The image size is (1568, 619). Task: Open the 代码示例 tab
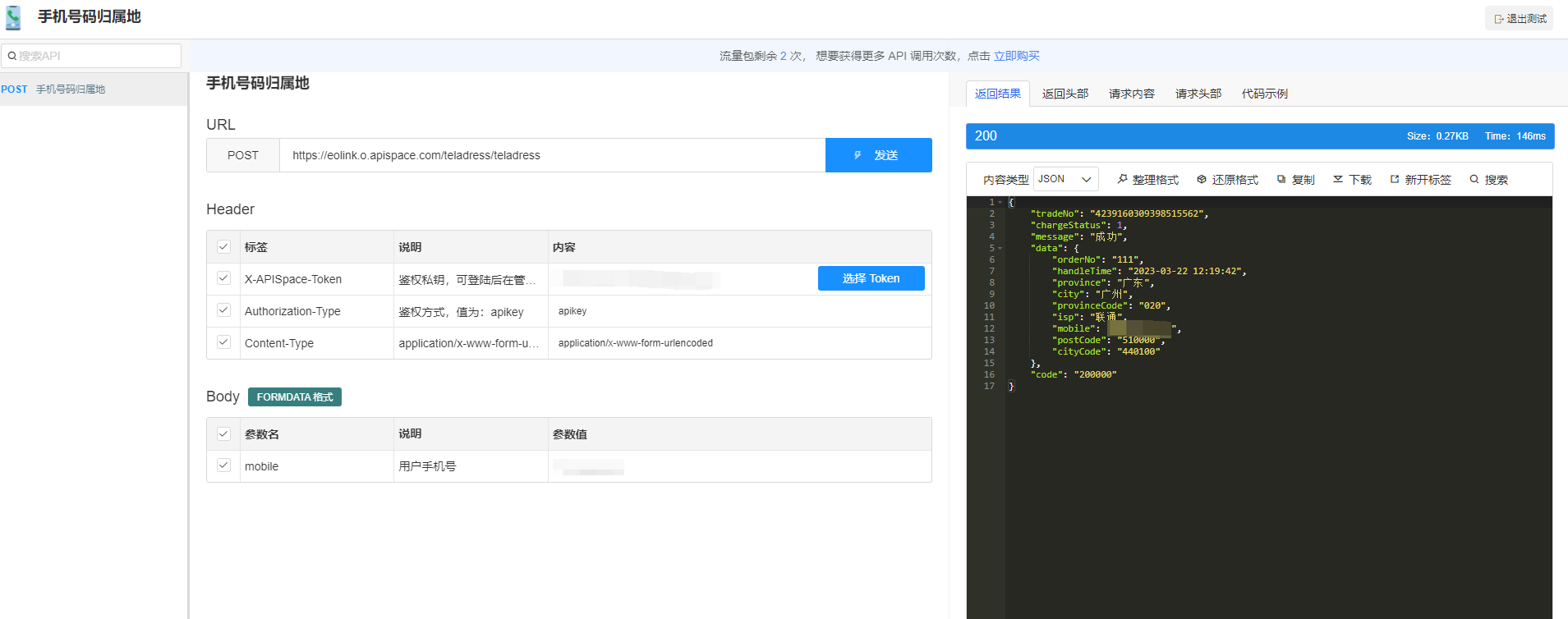(1265, 94)
